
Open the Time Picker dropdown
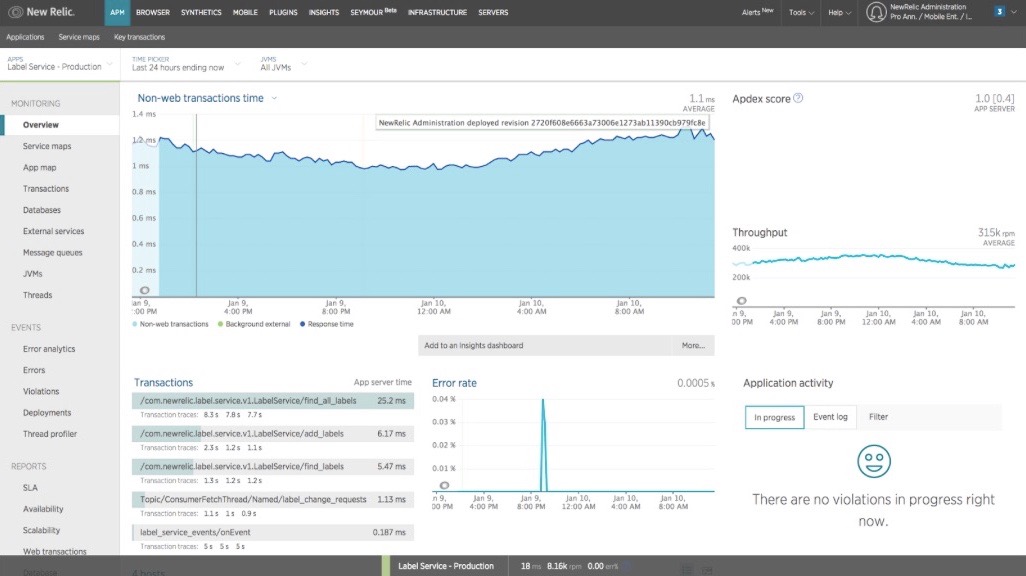coord(186,64)
